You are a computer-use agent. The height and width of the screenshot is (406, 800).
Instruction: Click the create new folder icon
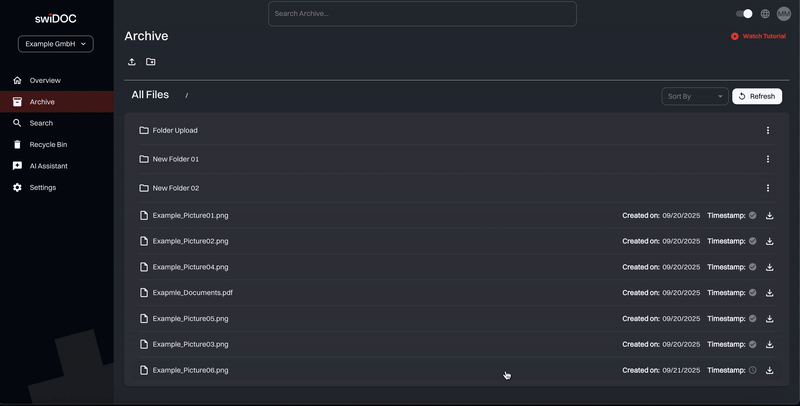pos(151,62)
